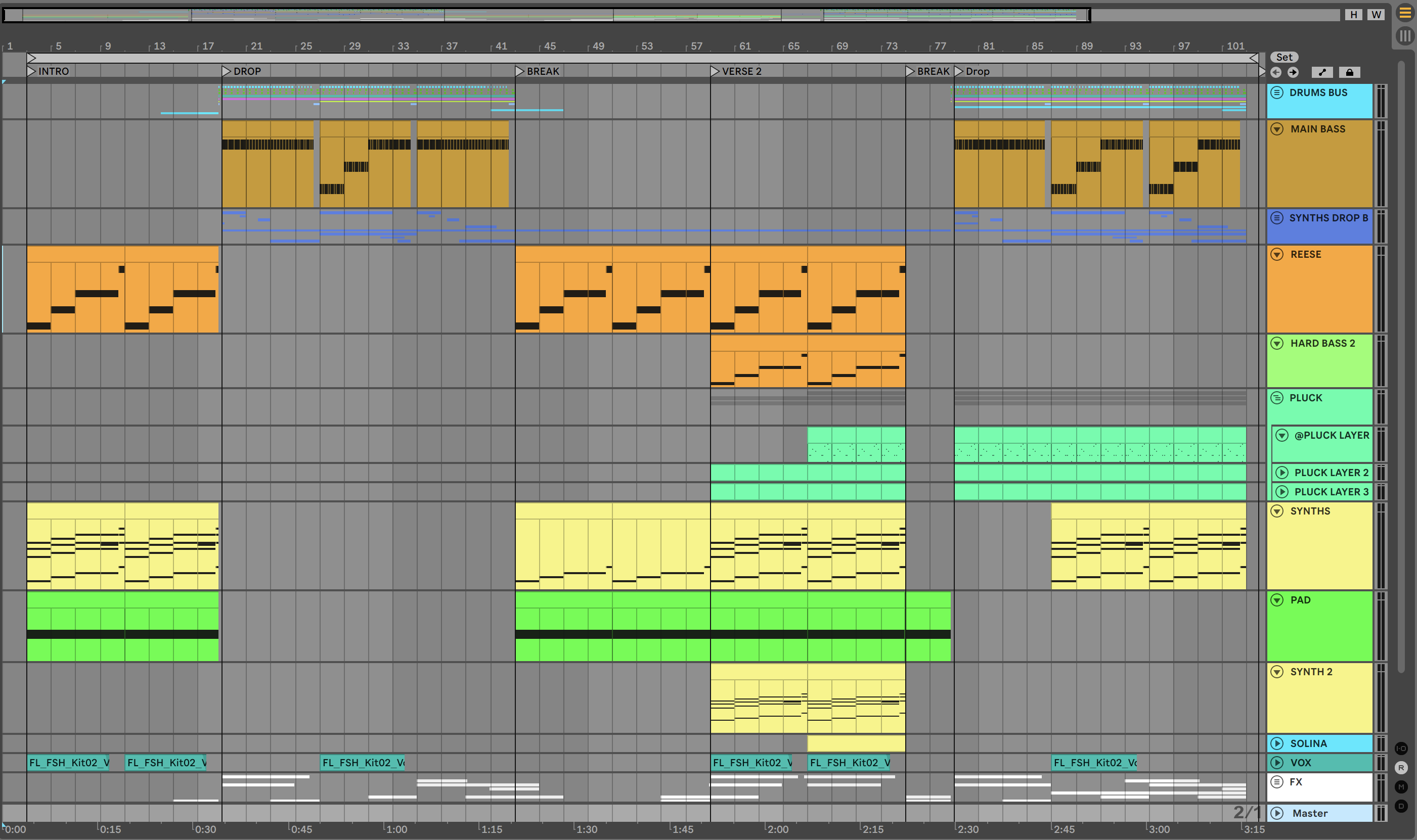The height and width of the screenshot is (840, 1417).
Task: Toggle the I-O section visibility
Action: [1401, 749]
